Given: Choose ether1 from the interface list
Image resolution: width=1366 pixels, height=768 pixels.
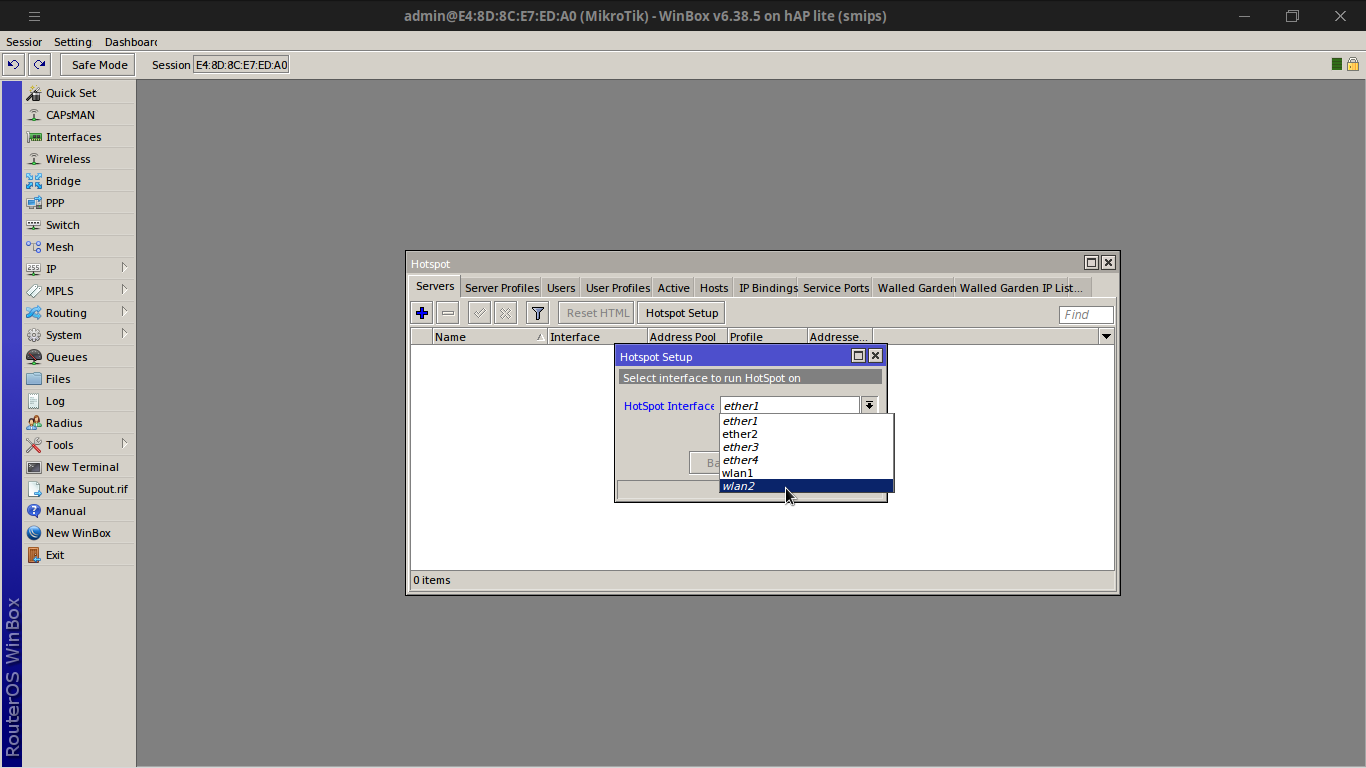Looking at the screenshot, I should click(806, 421).
